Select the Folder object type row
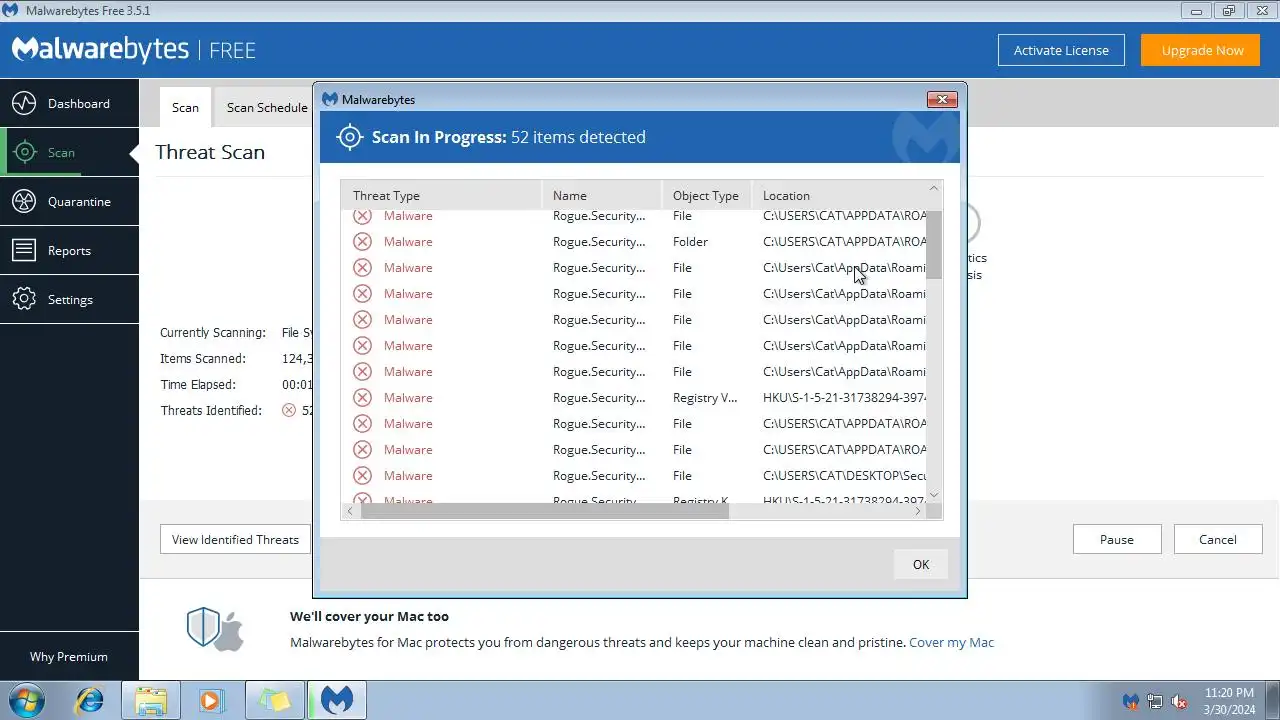The width and height of the screenshot is (1280, 720). tap(634, 241)
